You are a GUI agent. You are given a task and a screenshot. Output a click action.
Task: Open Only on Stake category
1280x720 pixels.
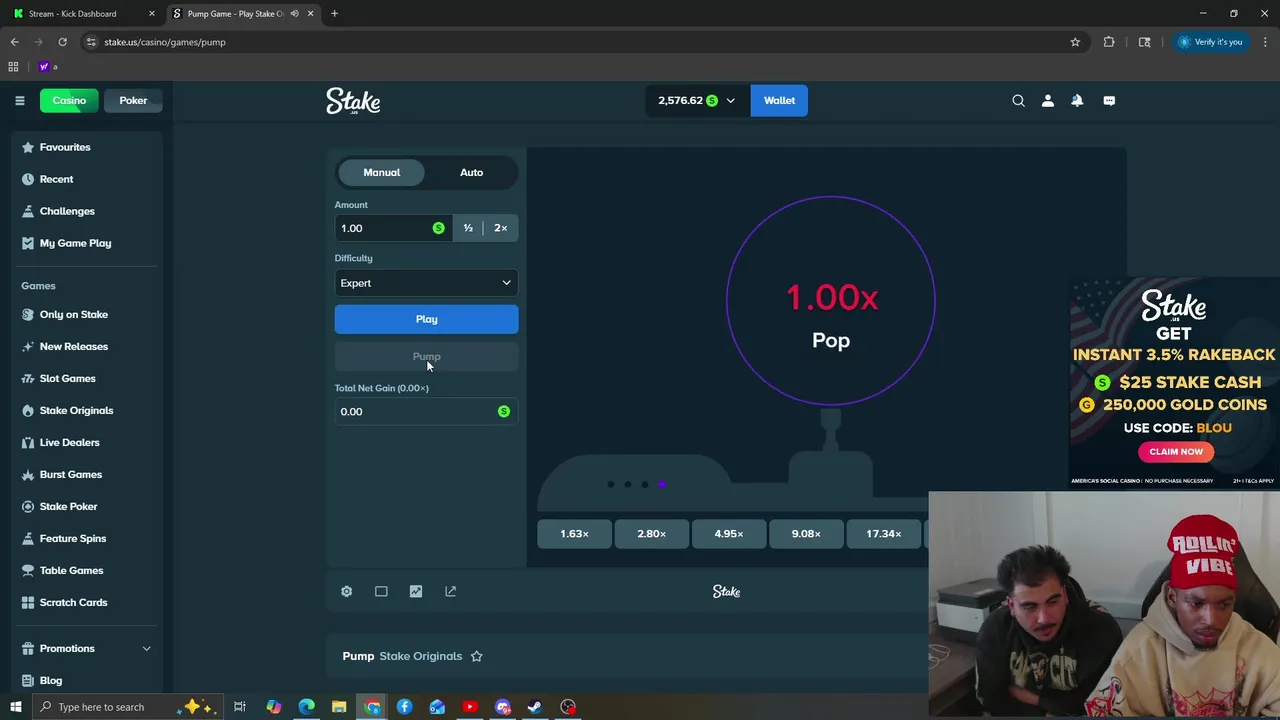click(74, 314)
